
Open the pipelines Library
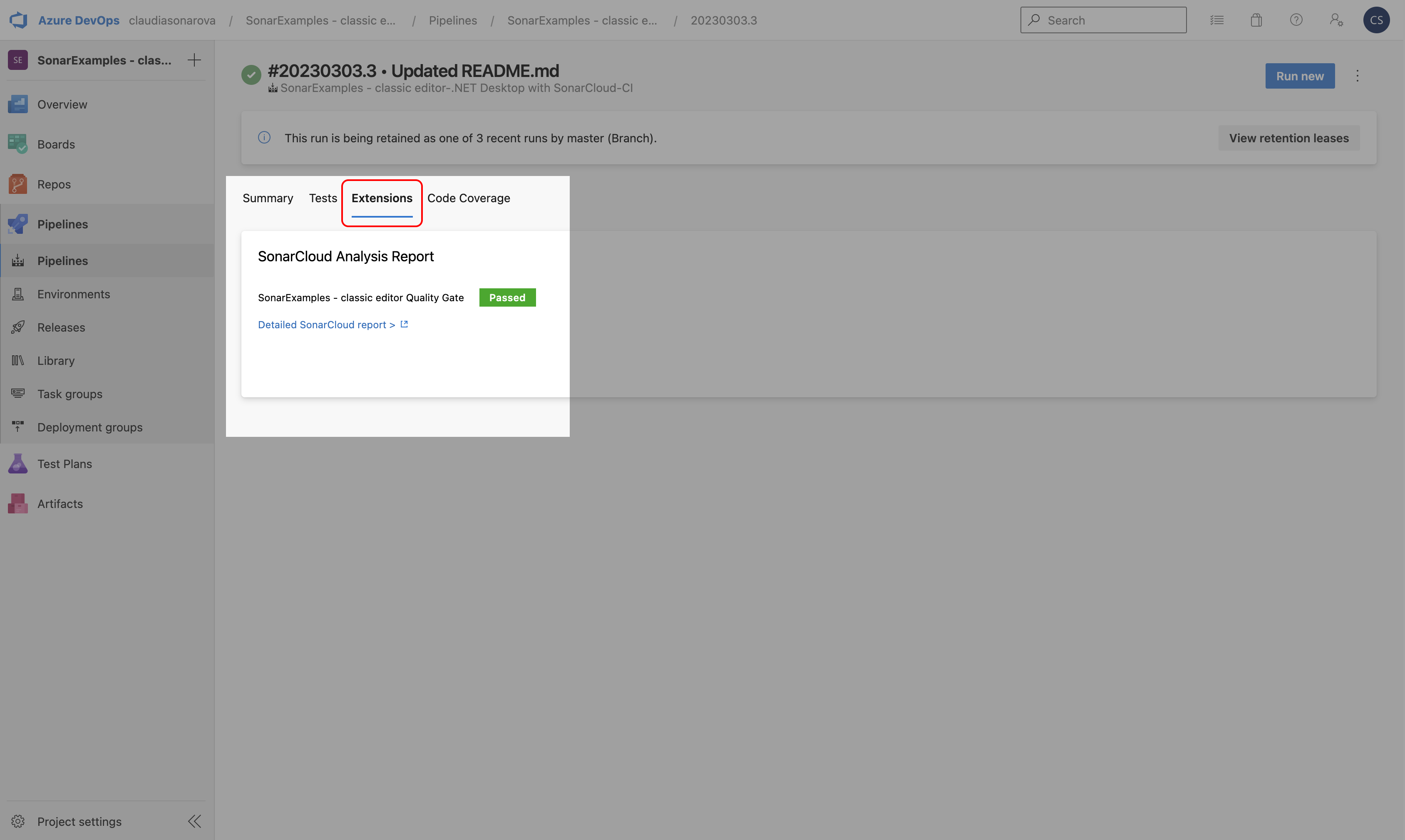[x=107, y=361]
